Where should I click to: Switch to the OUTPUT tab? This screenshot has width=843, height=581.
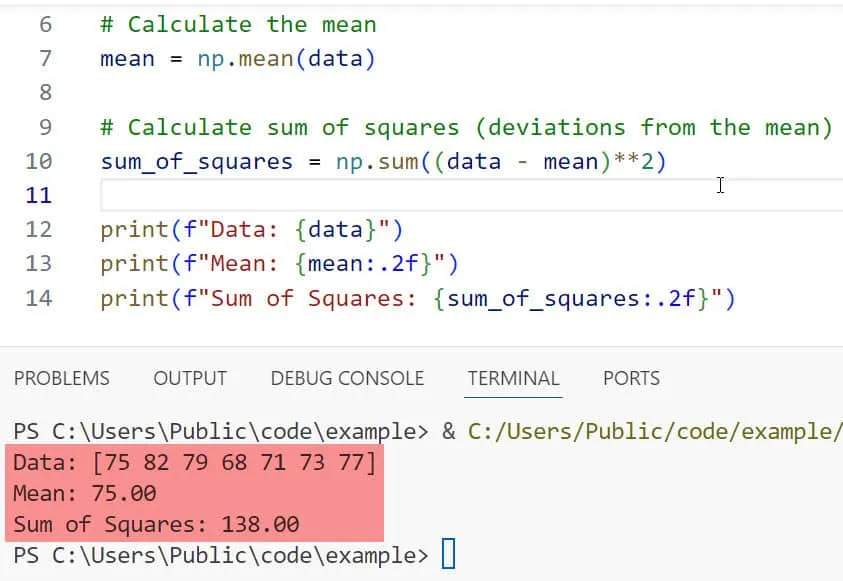pyautogui.click(x=190, y=379)
